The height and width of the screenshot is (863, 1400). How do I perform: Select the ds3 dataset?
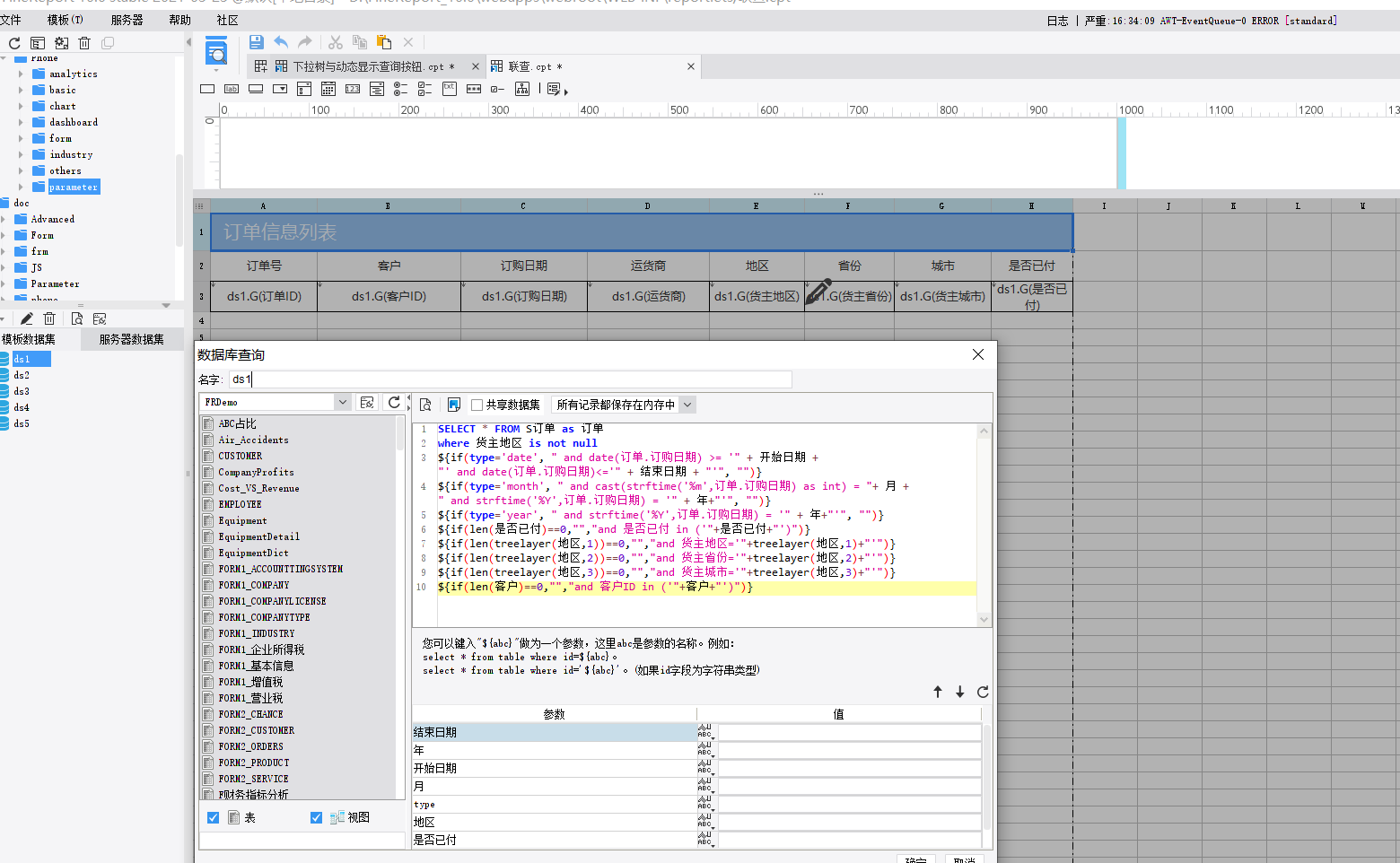pyautogui.click(x=22, y=391)
